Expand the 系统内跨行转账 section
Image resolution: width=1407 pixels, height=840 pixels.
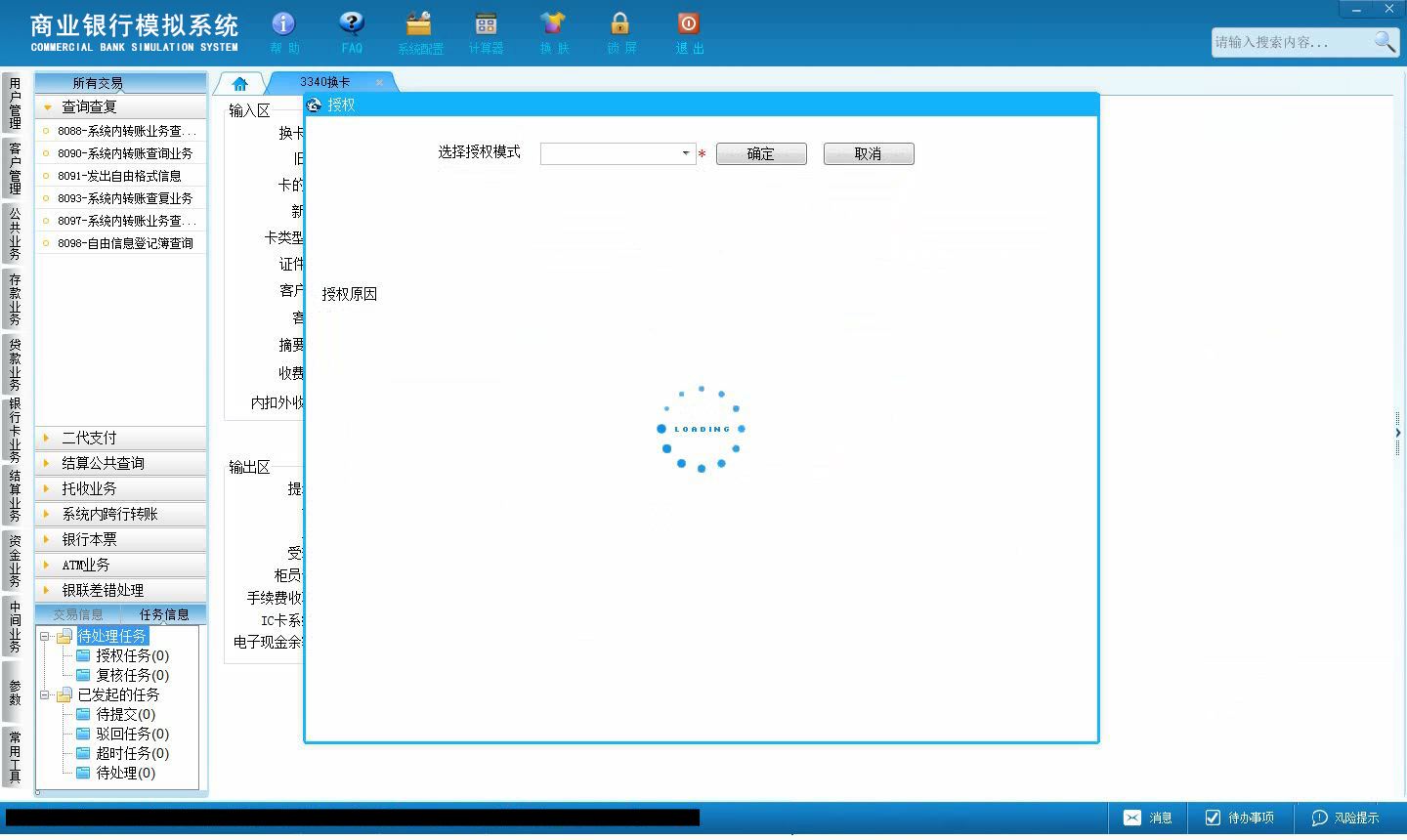coord(121,514)
